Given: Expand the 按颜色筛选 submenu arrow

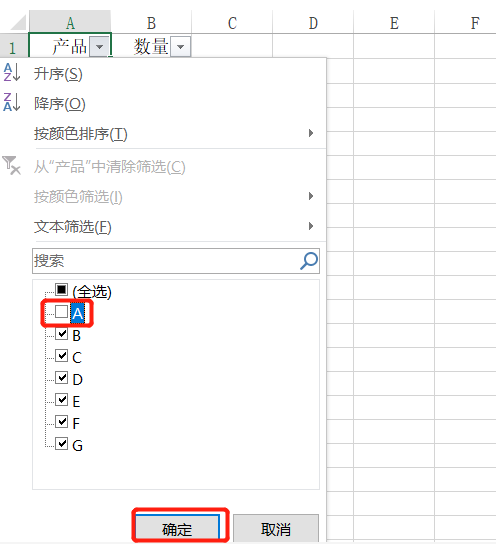Looking at the screenshot, I should (311, 196).
